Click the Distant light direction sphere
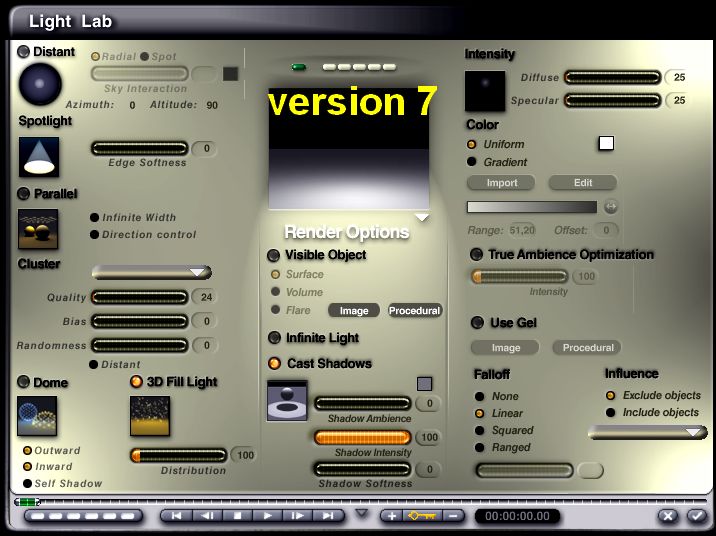The height and width of the screenshot is (536, 716). (40, 84)
